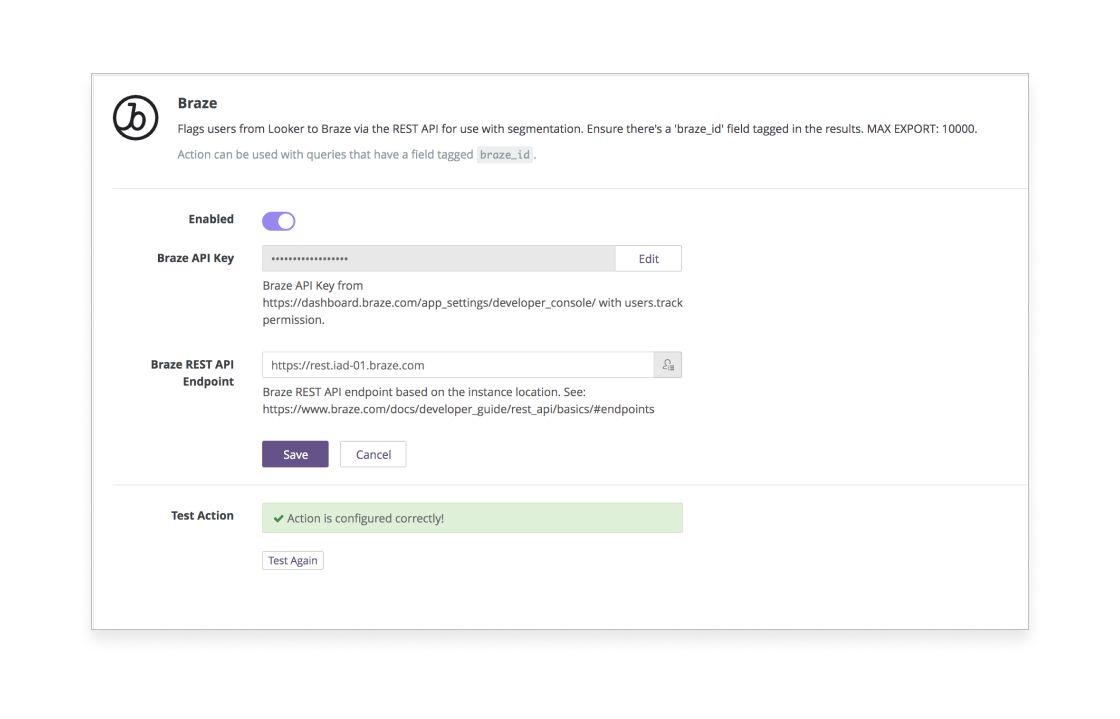
Task: Click the Braze heading title
Action: click(197, 103)
